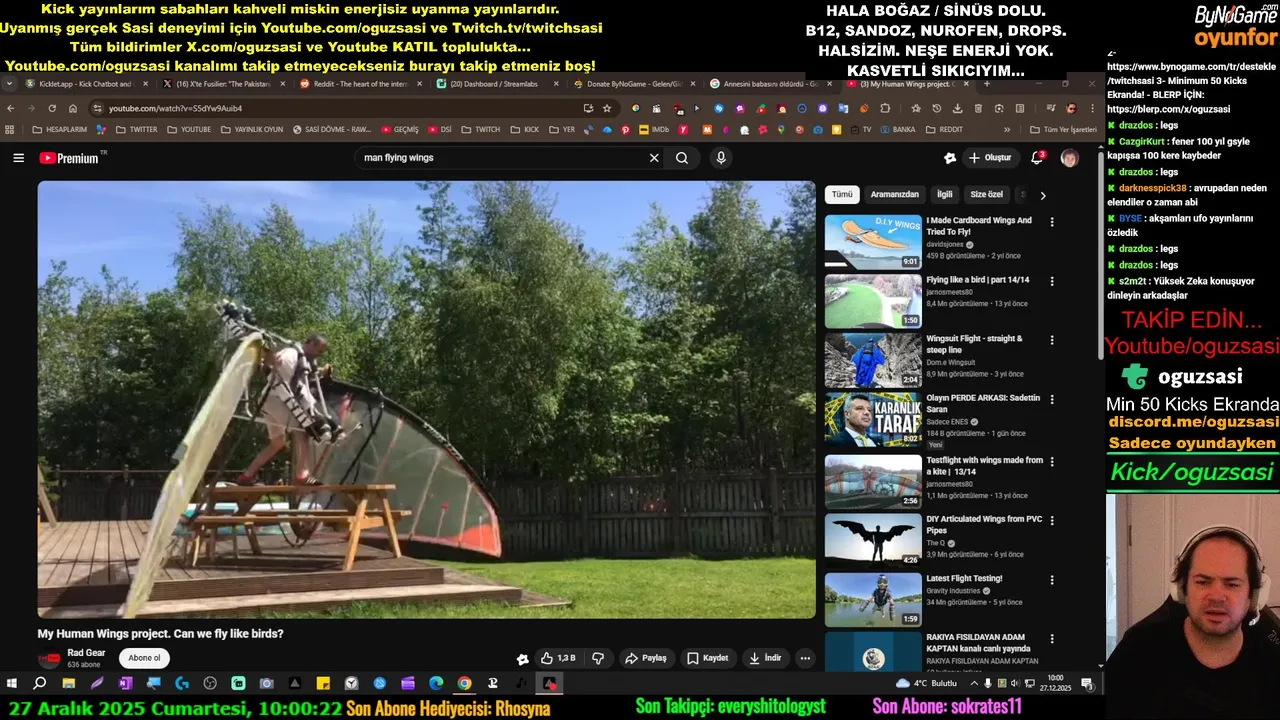The width and height of the screenshot is (1280, 720).
Task: Open the YouTube hamburger guide menu
Action: pos(18,158)
